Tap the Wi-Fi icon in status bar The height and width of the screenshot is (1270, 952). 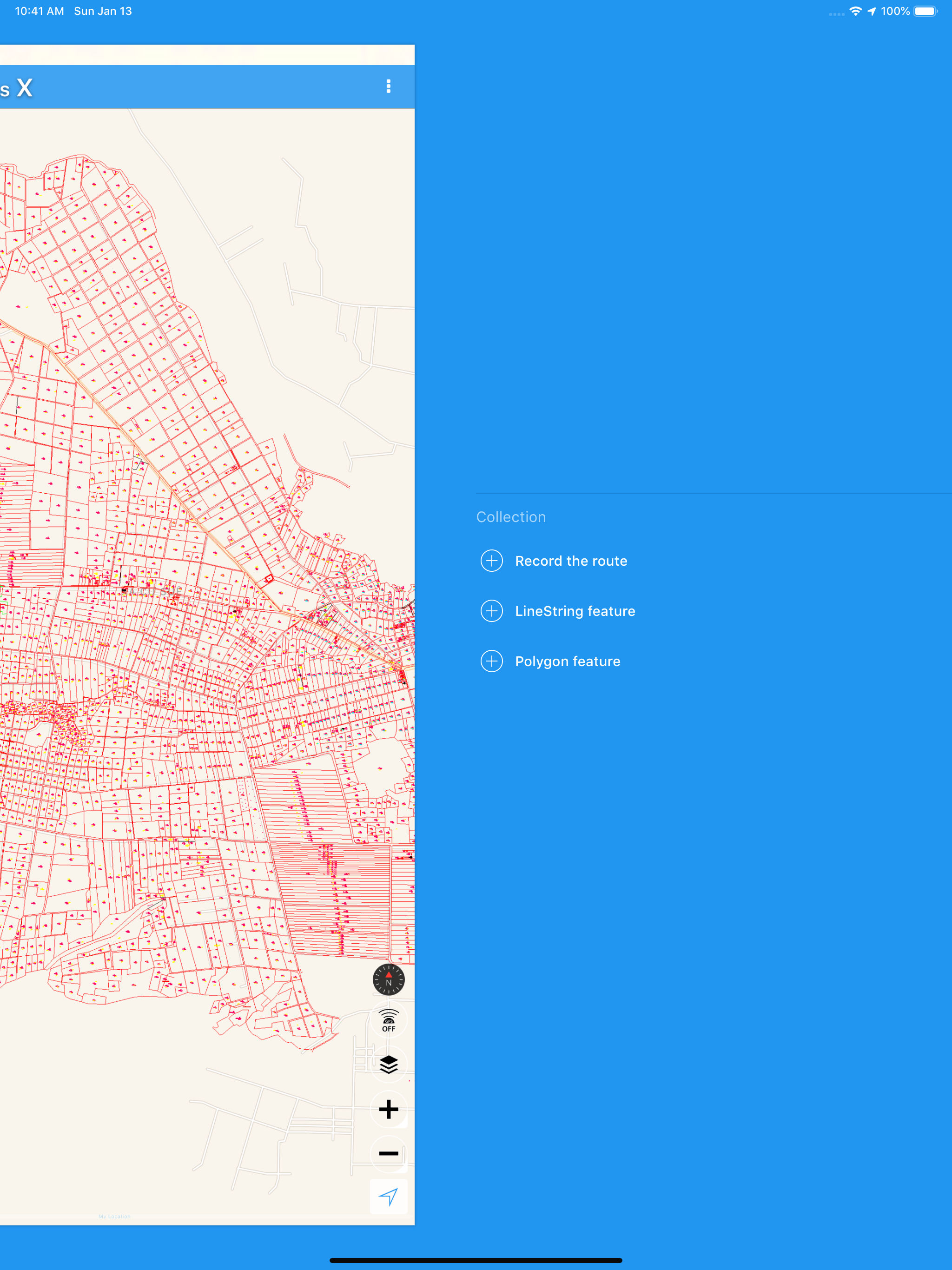pos(855,12)
